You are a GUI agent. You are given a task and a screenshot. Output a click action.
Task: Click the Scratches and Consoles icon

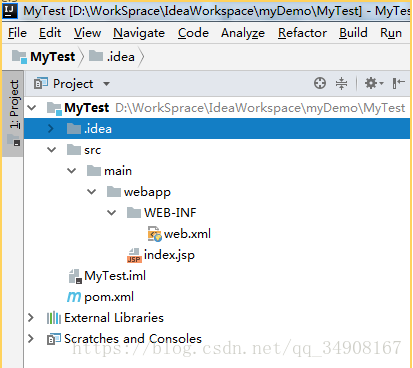(54, 339)
